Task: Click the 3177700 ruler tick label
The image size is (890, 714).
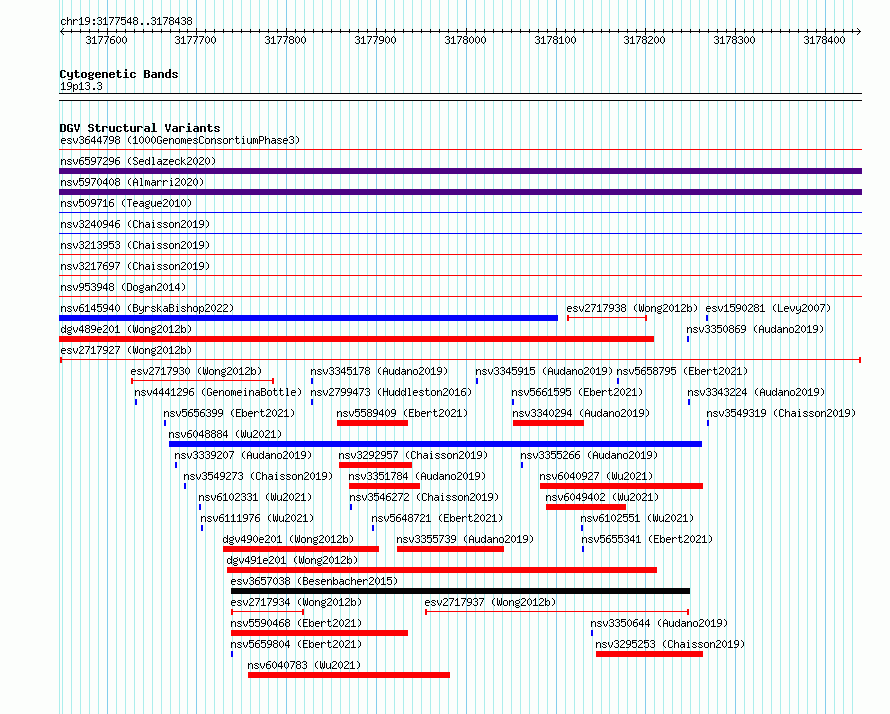Action: [195, 40]
